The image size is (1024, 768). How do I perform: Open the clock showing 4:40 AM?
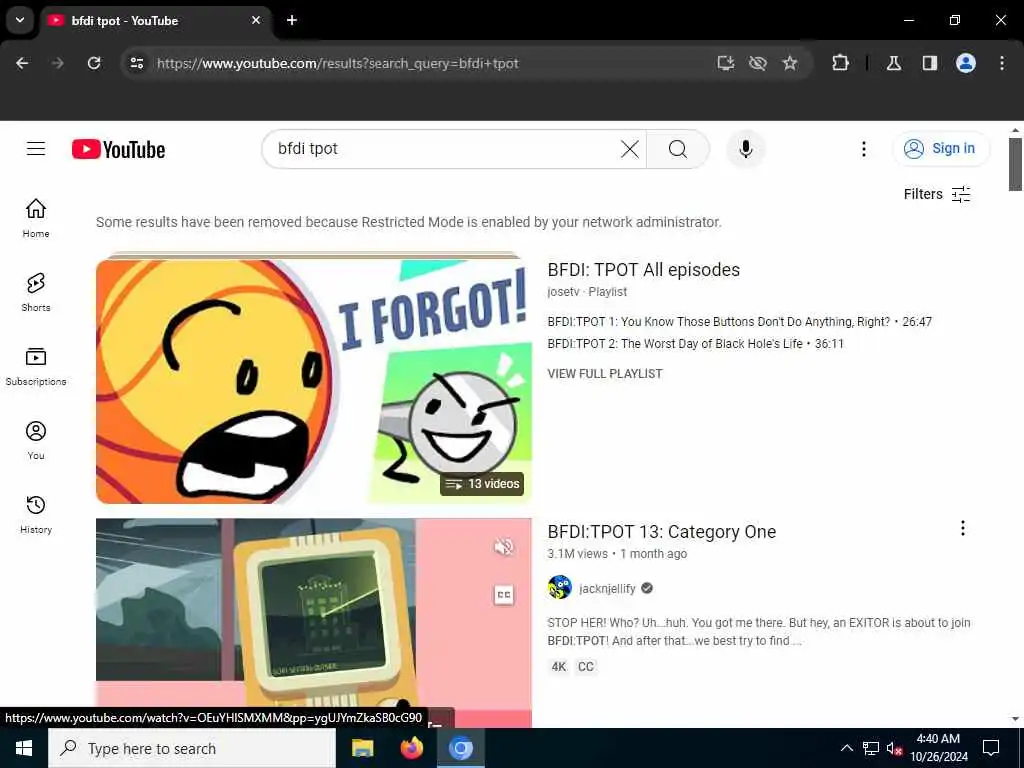point(938,748)
